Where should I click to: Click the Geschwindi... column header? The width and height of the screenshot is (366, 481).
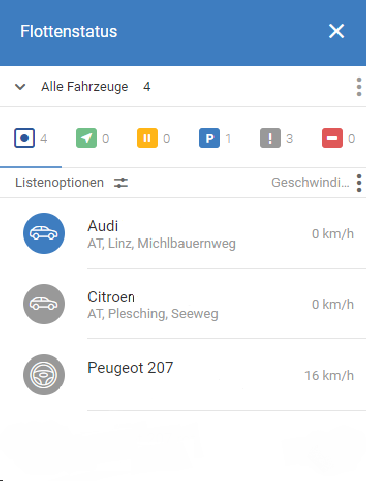(310, 183)
